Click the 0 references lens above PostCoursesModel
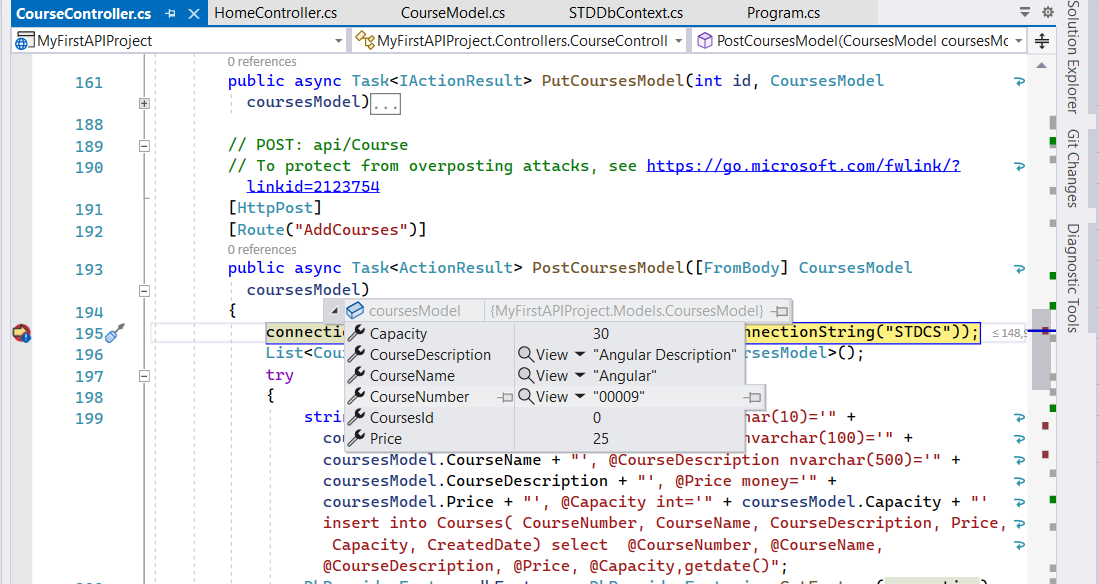Screen dimensions: 1099x584 [261, 250]
